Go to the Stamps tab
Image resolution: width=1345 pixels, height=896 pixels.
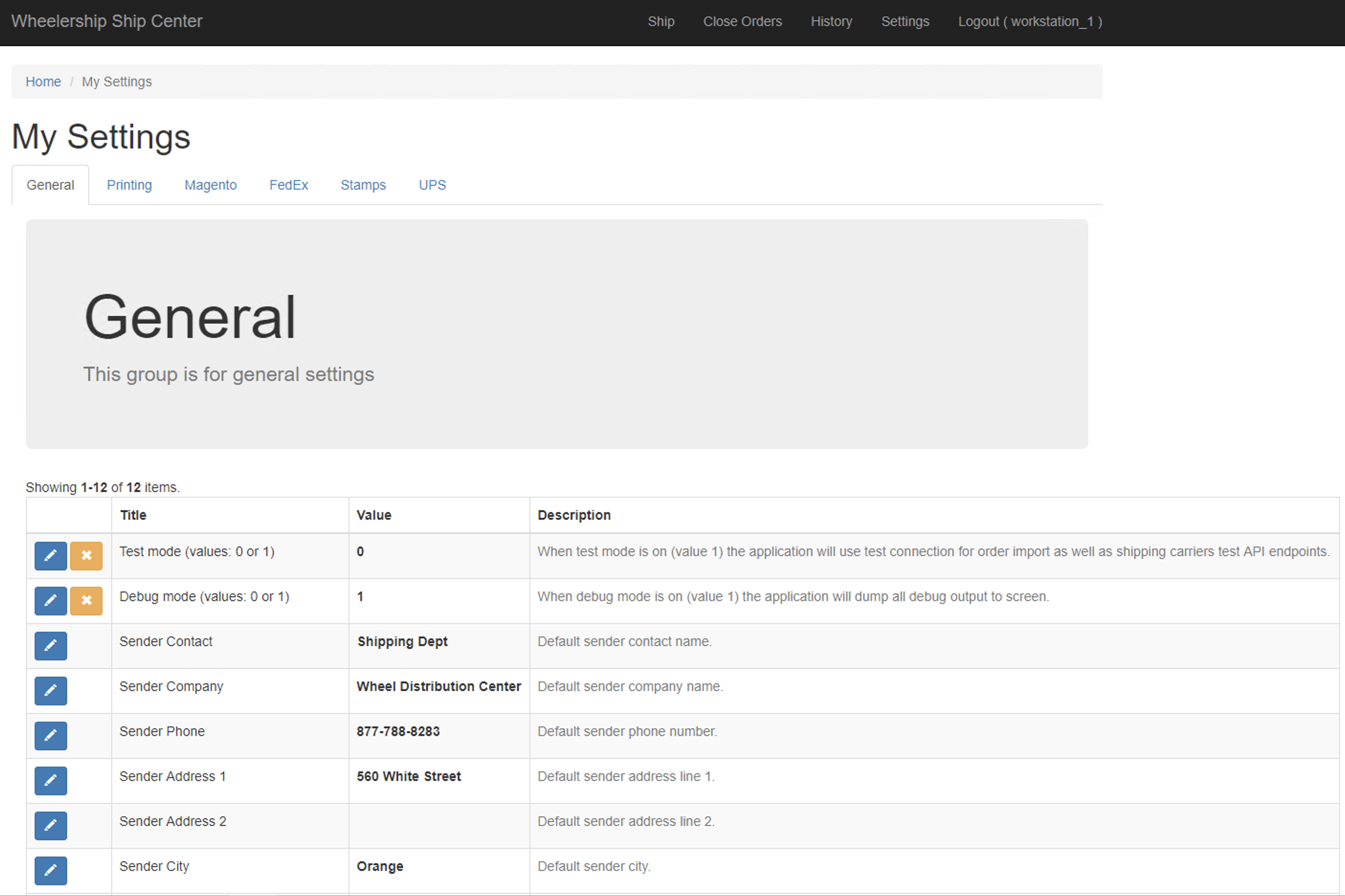click(363, 185)
